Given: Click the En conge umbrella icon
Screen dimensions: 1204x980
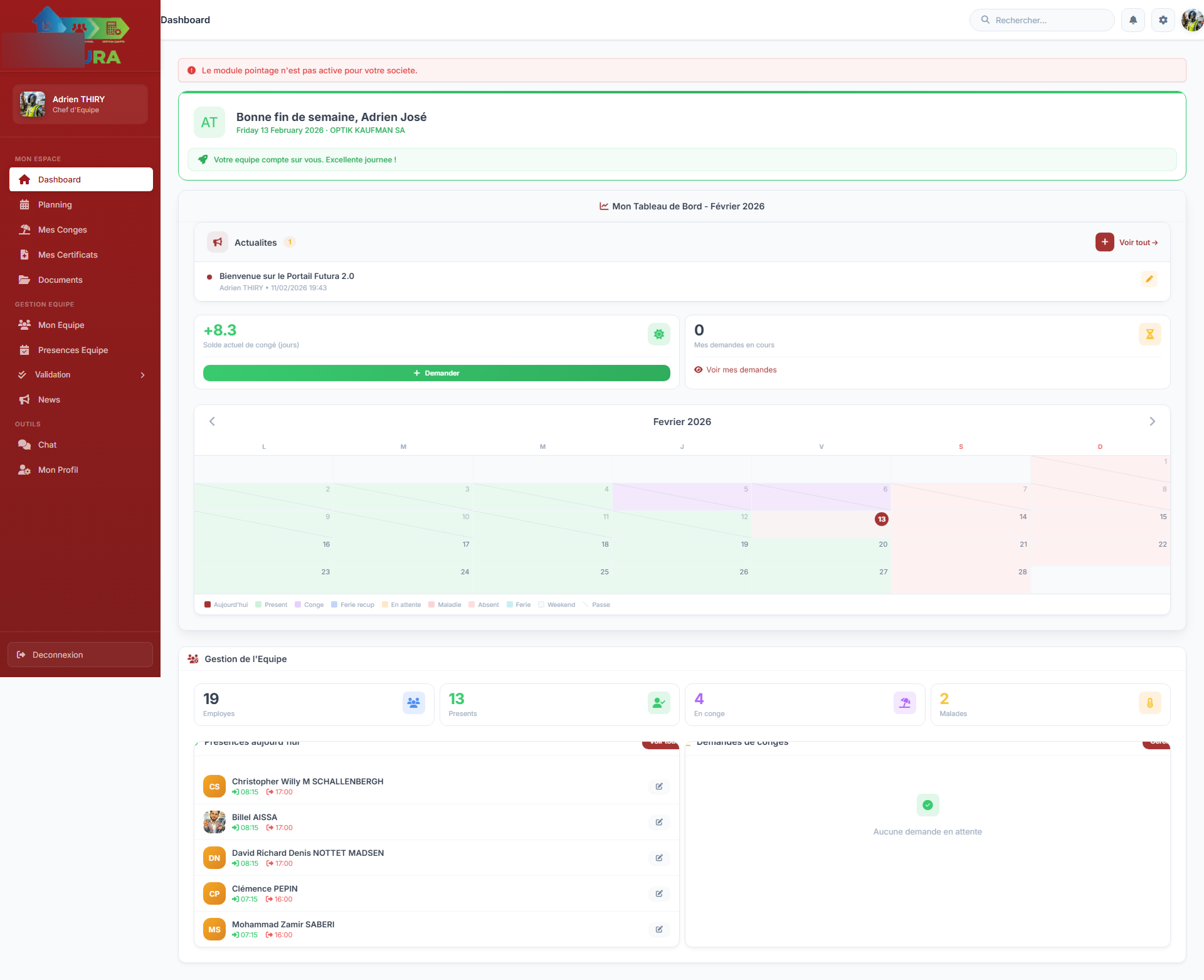Looking at the screenshot, I should tap(904, 703).
